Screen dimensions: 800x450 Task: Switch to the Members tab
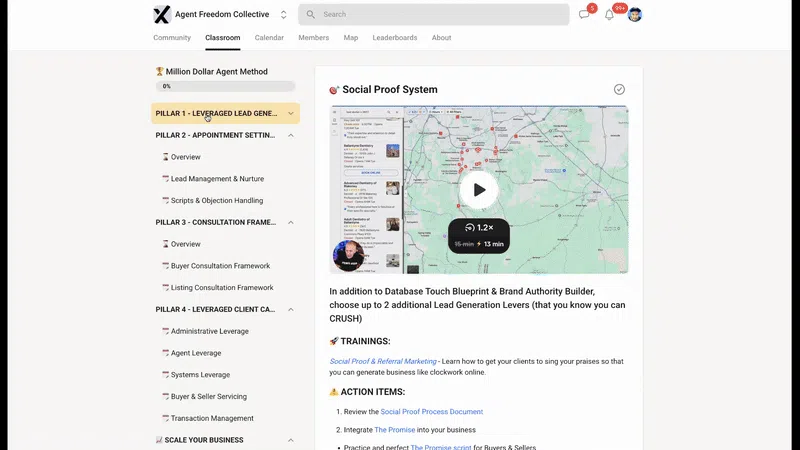pyautogui.click(x=313, y=38)
